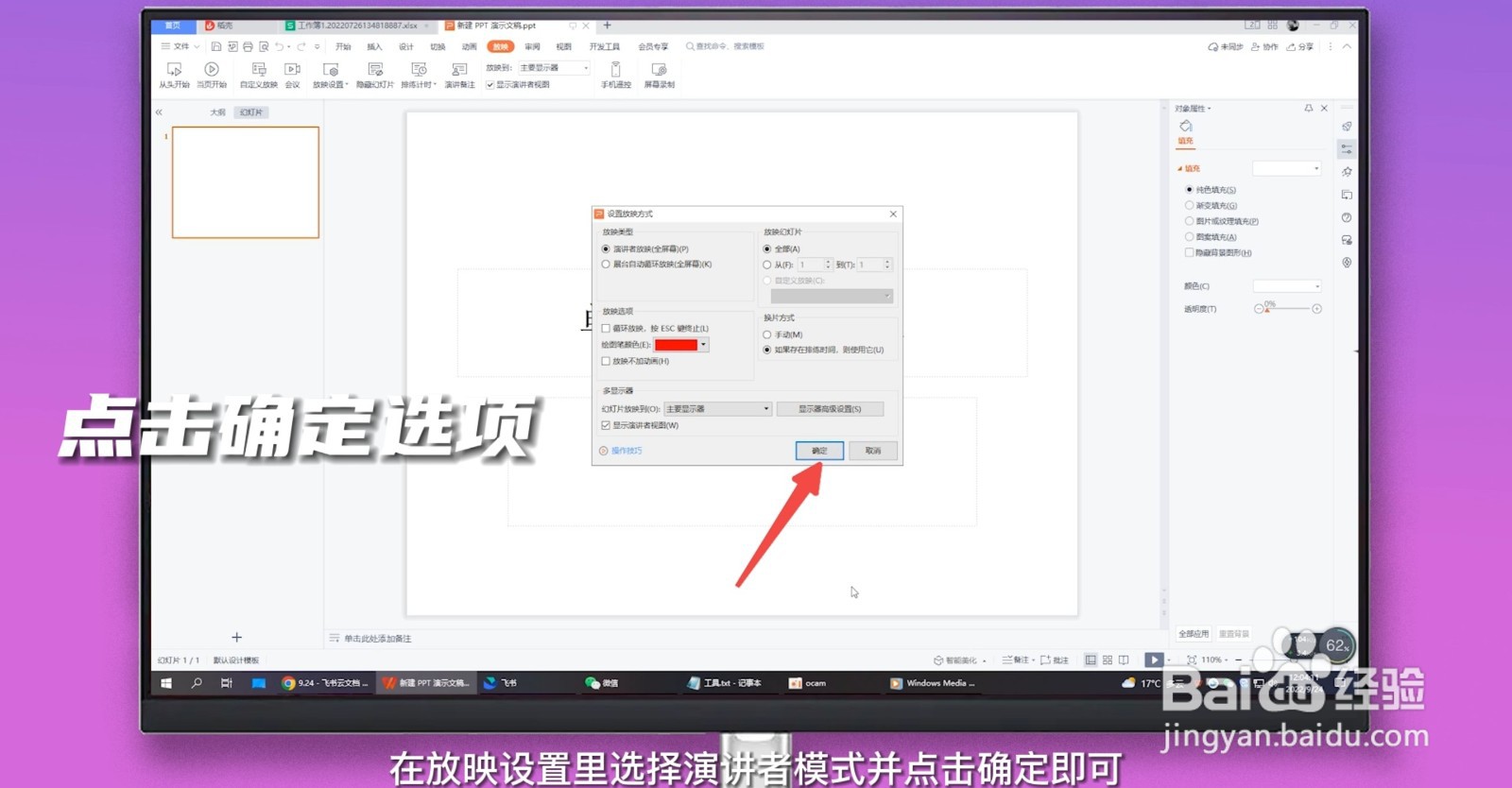Open the 设计 ribbon tab
This screenshot has width=1512, height=788.
pyautogui.click(x=406, y=46)
